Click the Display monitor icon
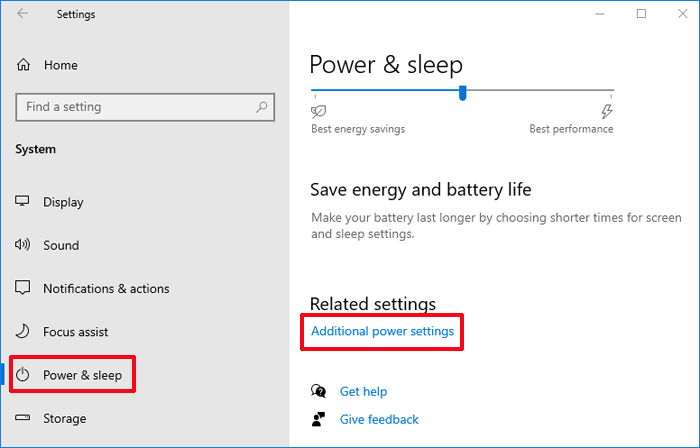This screenshot has height=448, width=700. click(x=22, y=201)
